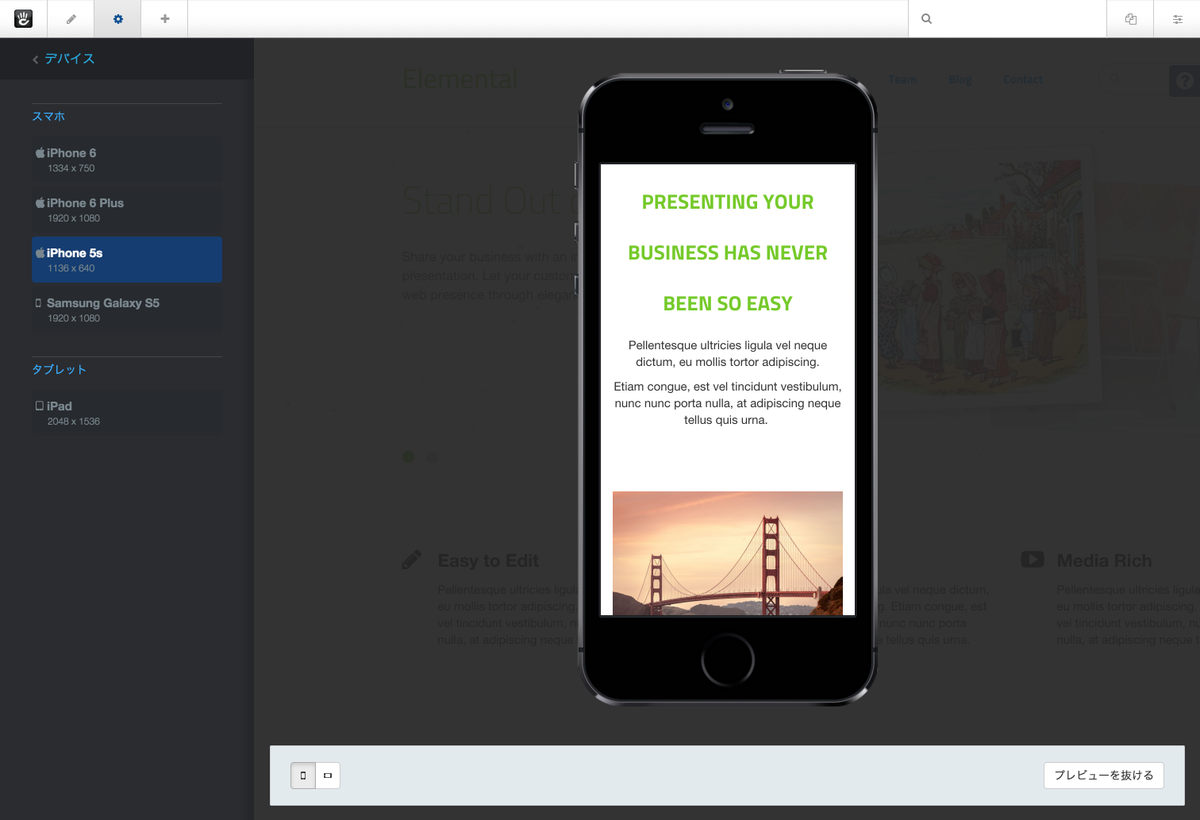Open the pages sitemap icon in toolbar
The image size is (1200, 820).
[x=1130, y=19]
